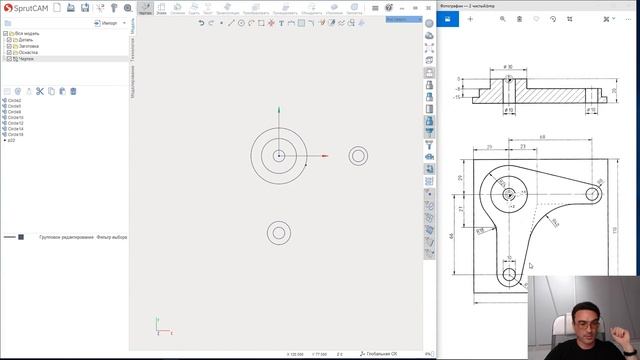
Task: Click the webcam video overlay thumbnail
Action: pos(584,318)
